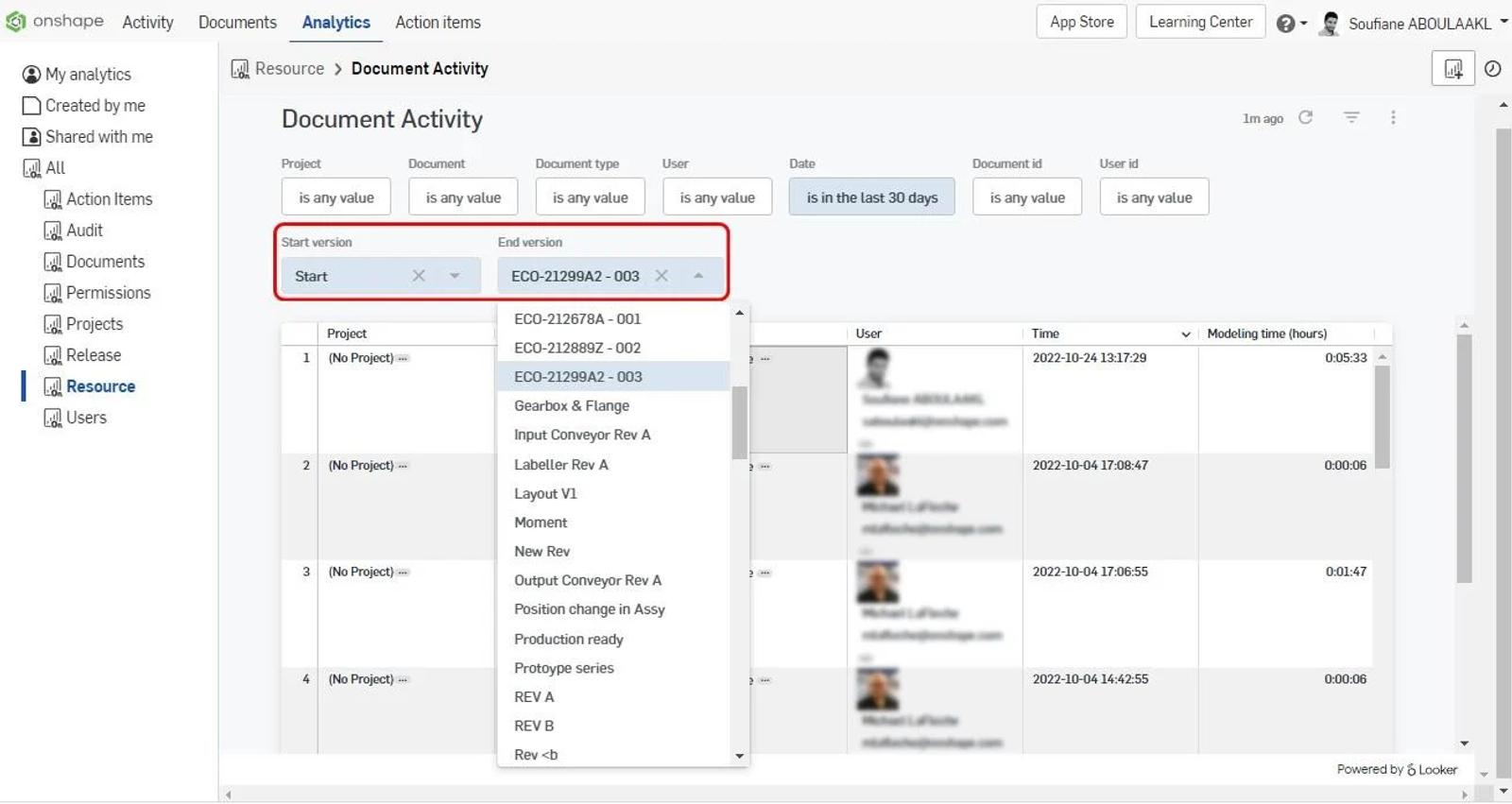This screenshot has width=1512, height=804.
Task: Click the version list scrollbar down arrow
Action: point(739,756)
